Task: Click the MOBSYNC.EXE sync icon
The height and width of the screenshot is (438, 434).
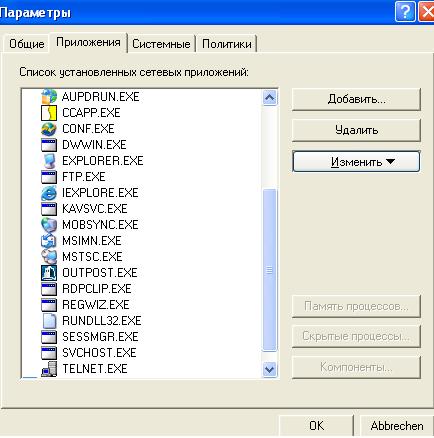Action: [x=49, y=225]
